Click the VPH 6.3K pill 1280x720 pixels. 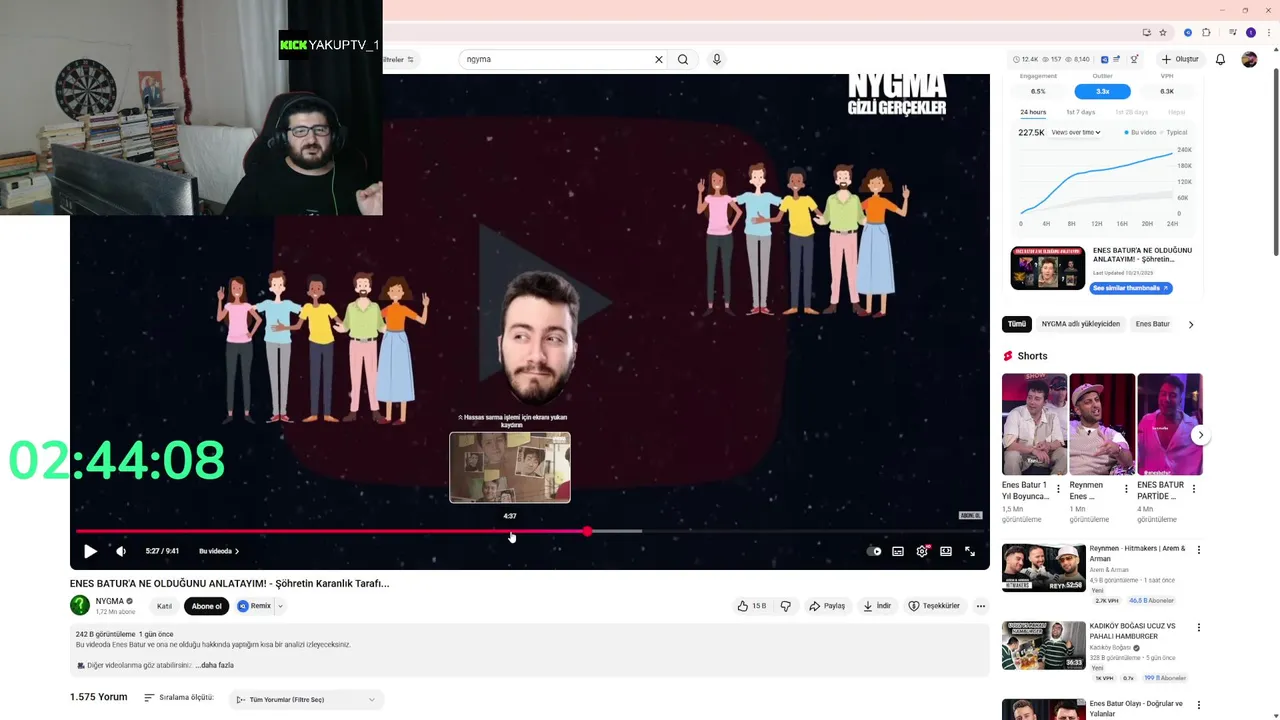(1167, 91)
